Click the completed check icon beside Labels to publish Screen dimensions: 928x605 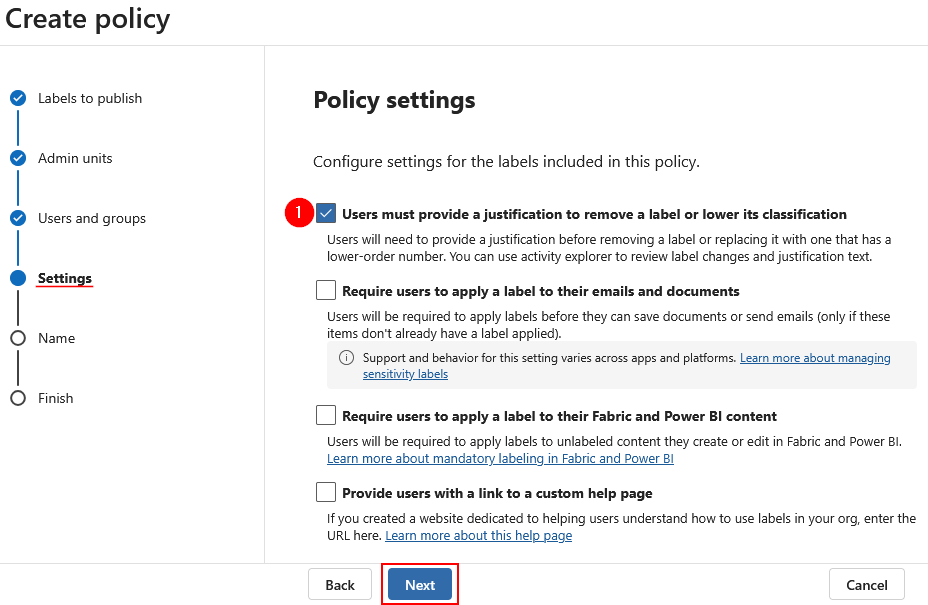point(18,98)
